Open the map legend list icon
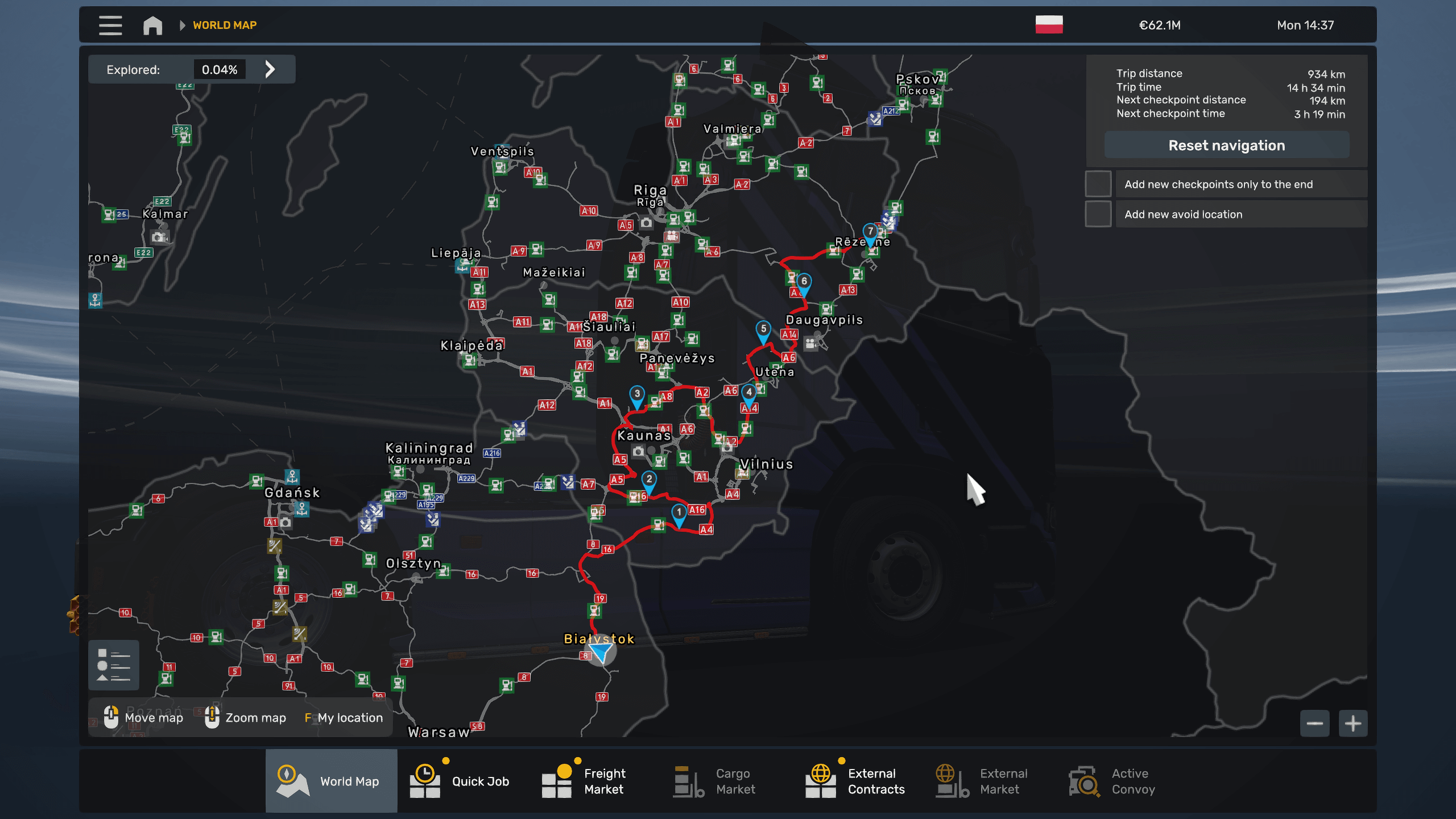 [x=114, y=665]
